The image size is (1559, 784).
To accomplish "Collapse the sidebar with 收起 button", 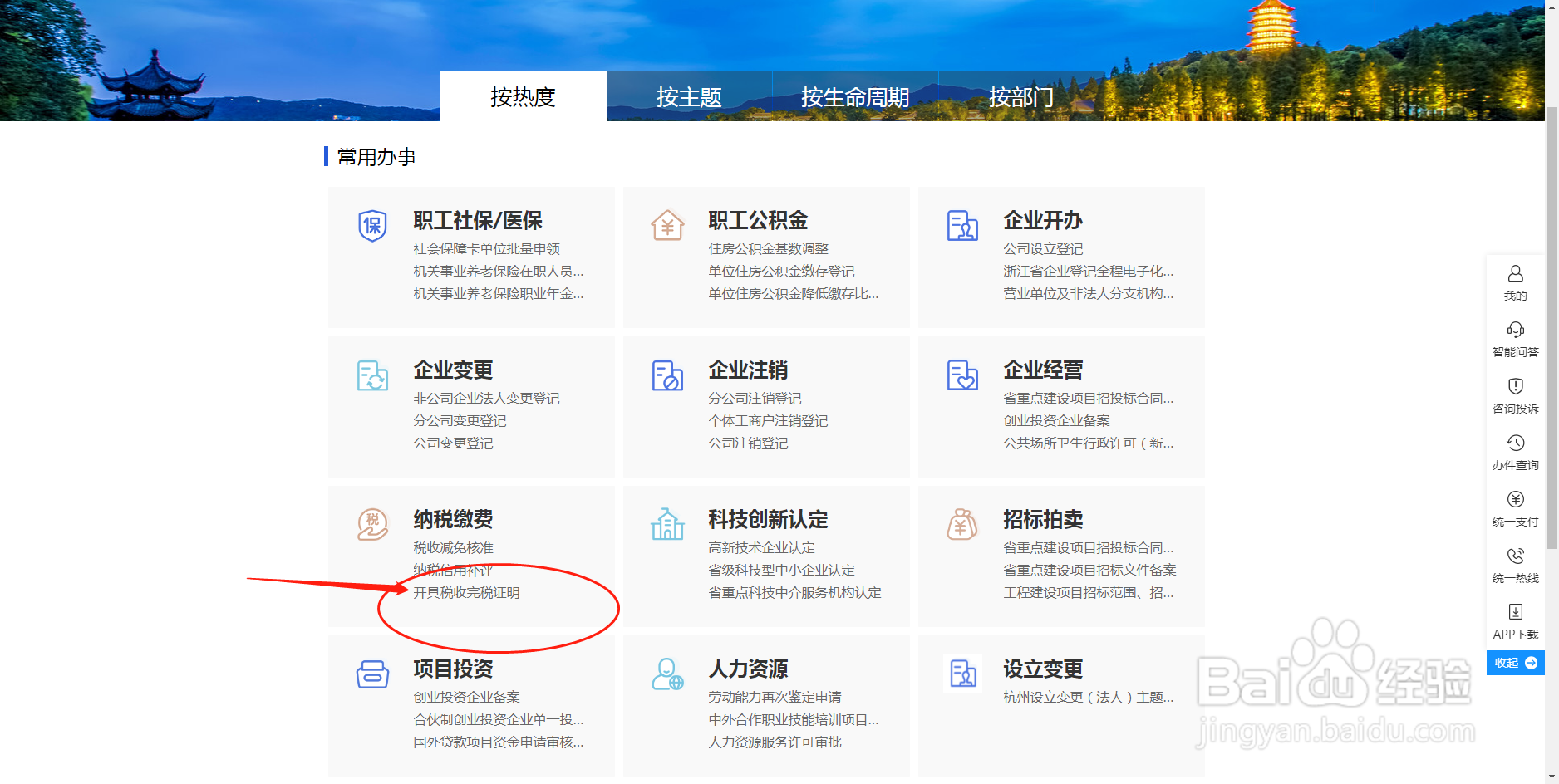I will pos(1516,663).
